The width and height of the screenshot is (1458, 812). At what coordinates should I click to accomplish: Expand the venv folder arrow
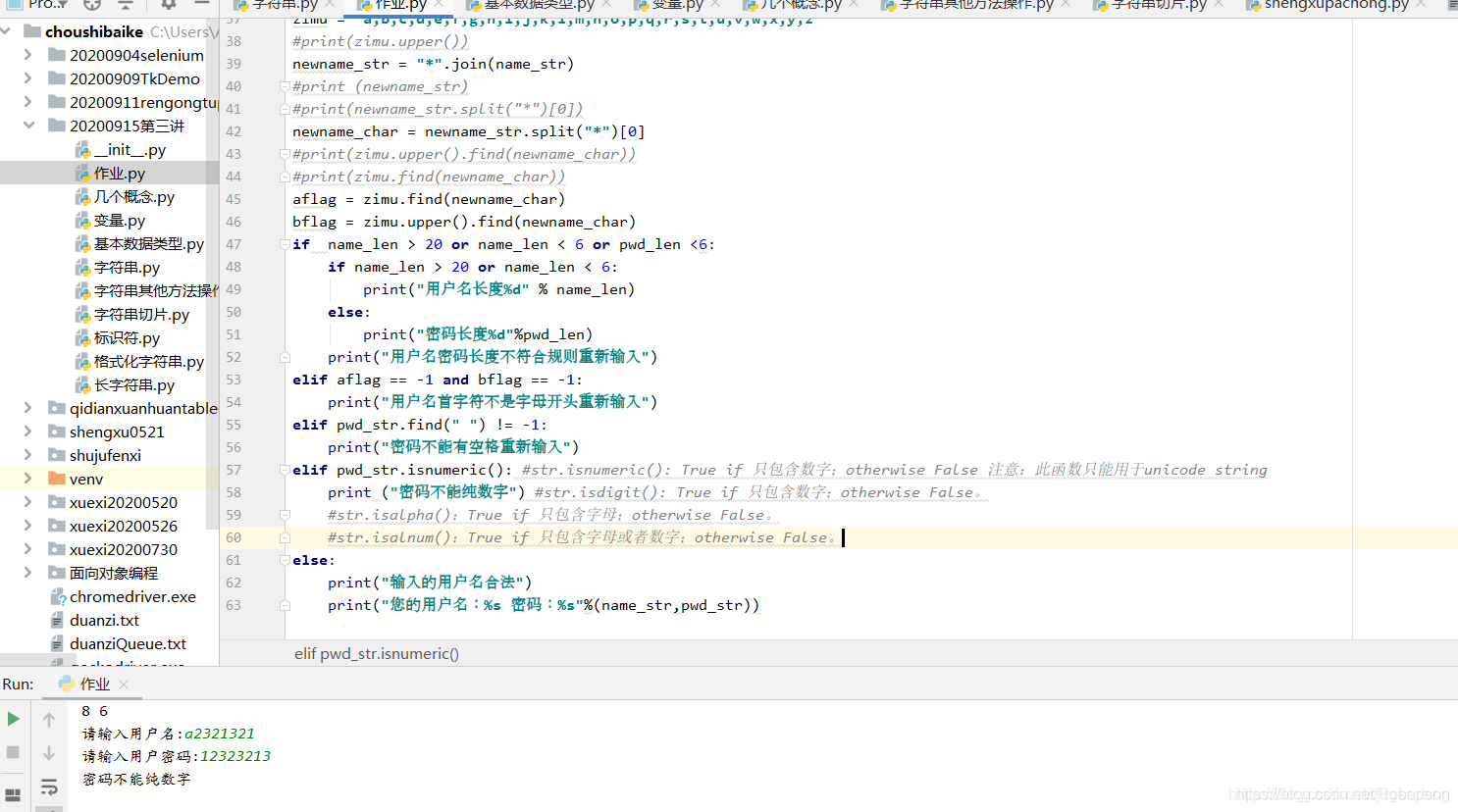(28, 479)
